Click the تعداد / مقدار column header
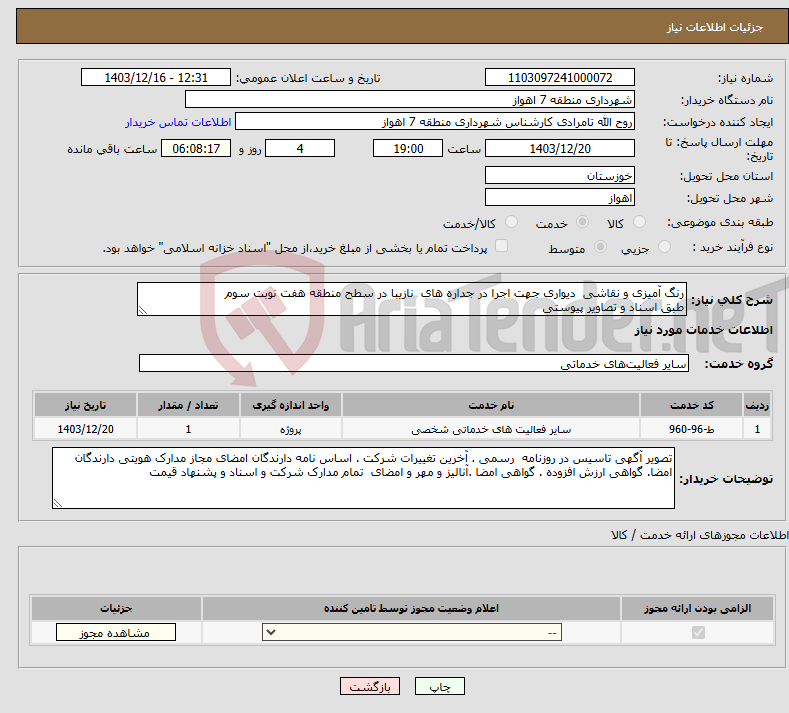789x713 pixels. 188,405
